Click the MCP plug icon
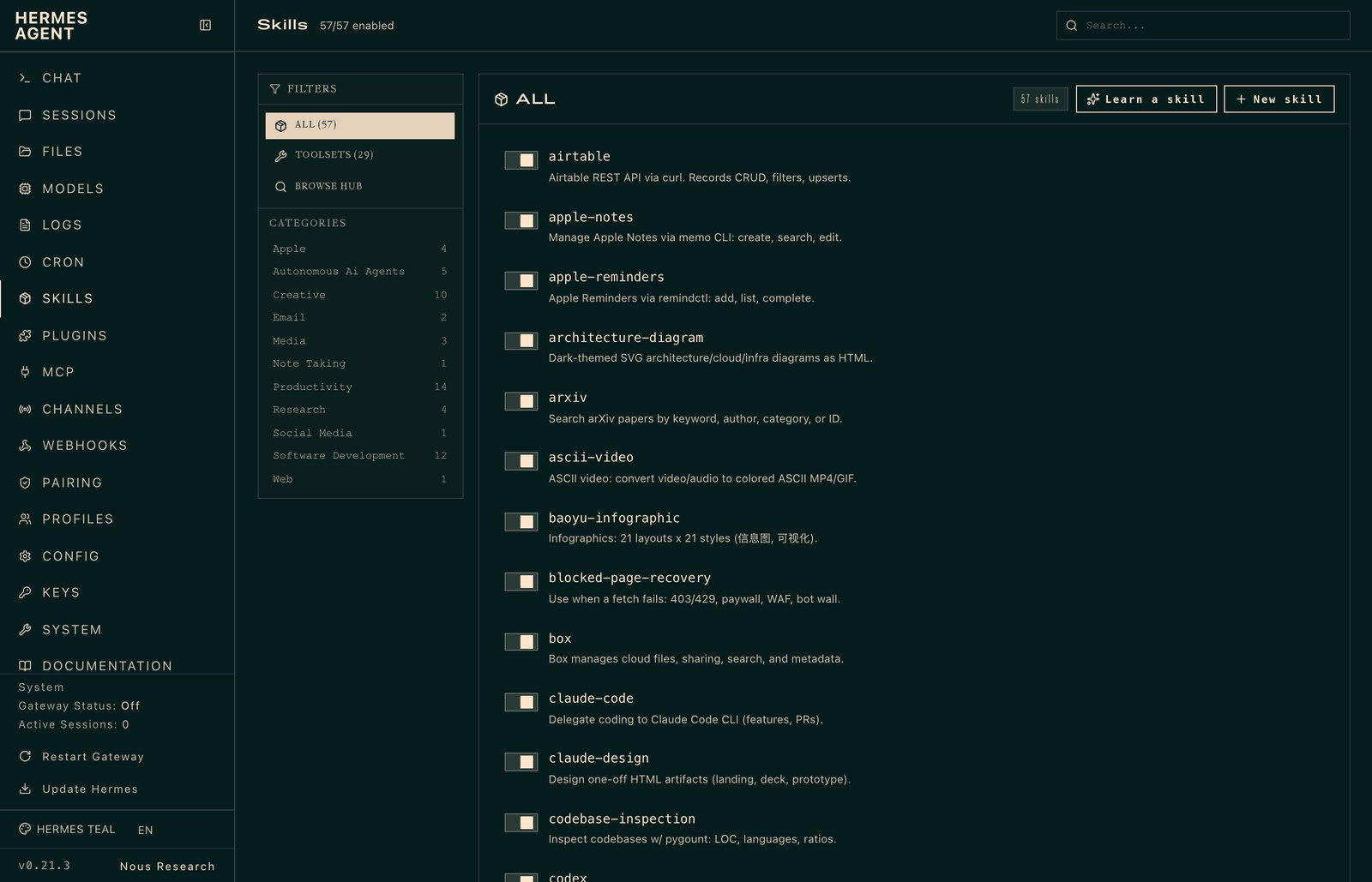The height and width of the screenshot is (882, 1372). [x=25, y=372]
